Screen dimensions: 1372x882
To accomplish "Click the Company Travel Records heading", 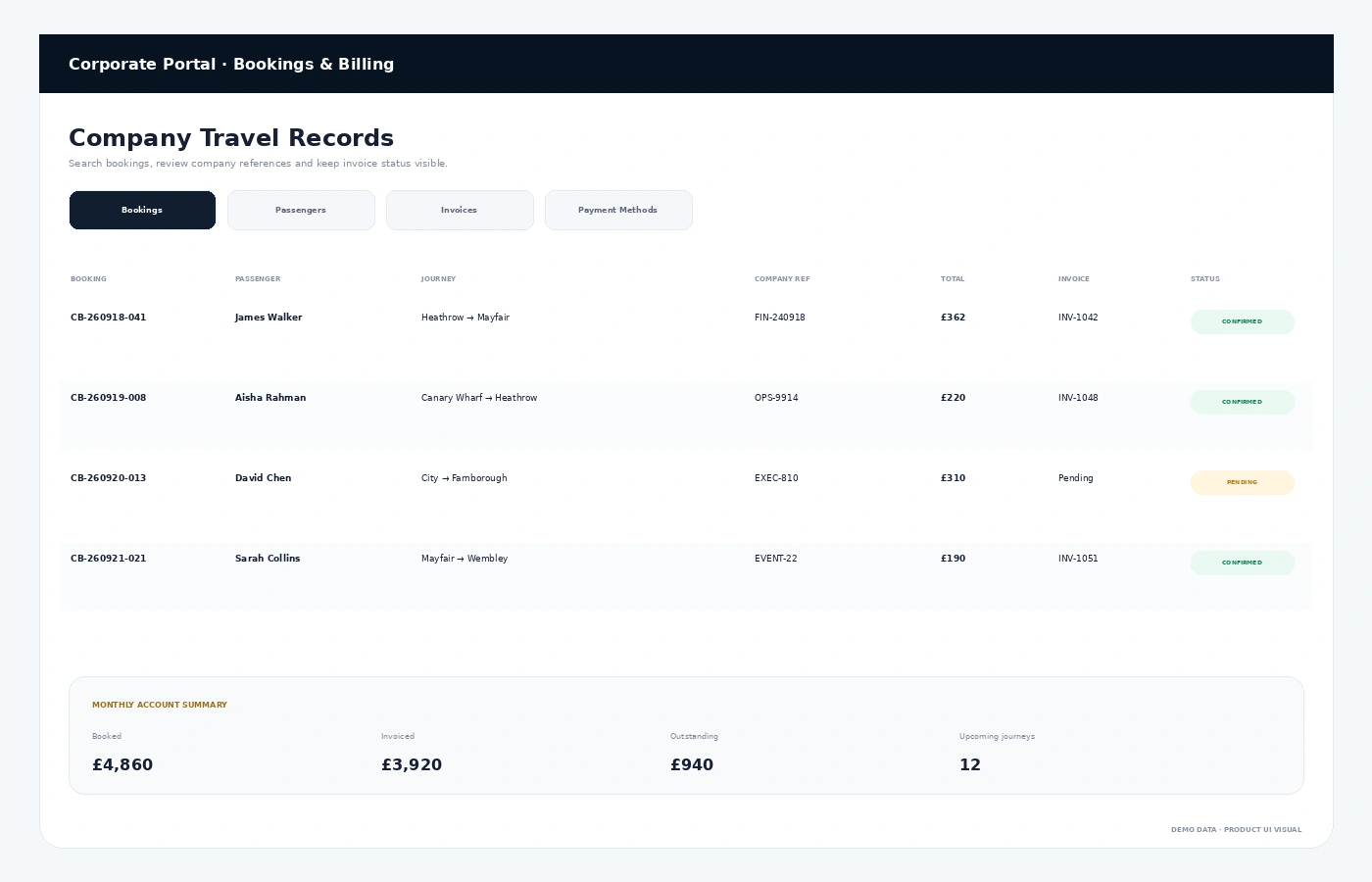I will pyautogui.click(x=231, y=138).
